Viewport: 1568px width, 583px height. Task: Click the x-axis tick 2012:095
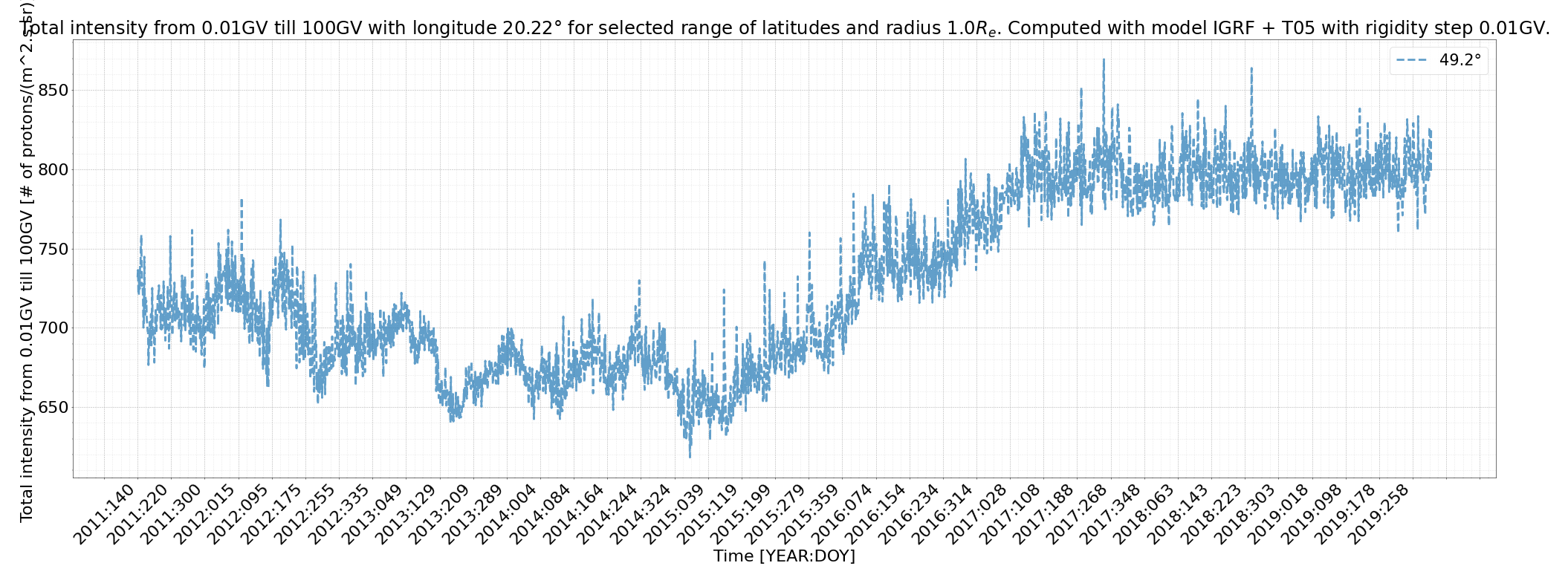pos(240,515)
